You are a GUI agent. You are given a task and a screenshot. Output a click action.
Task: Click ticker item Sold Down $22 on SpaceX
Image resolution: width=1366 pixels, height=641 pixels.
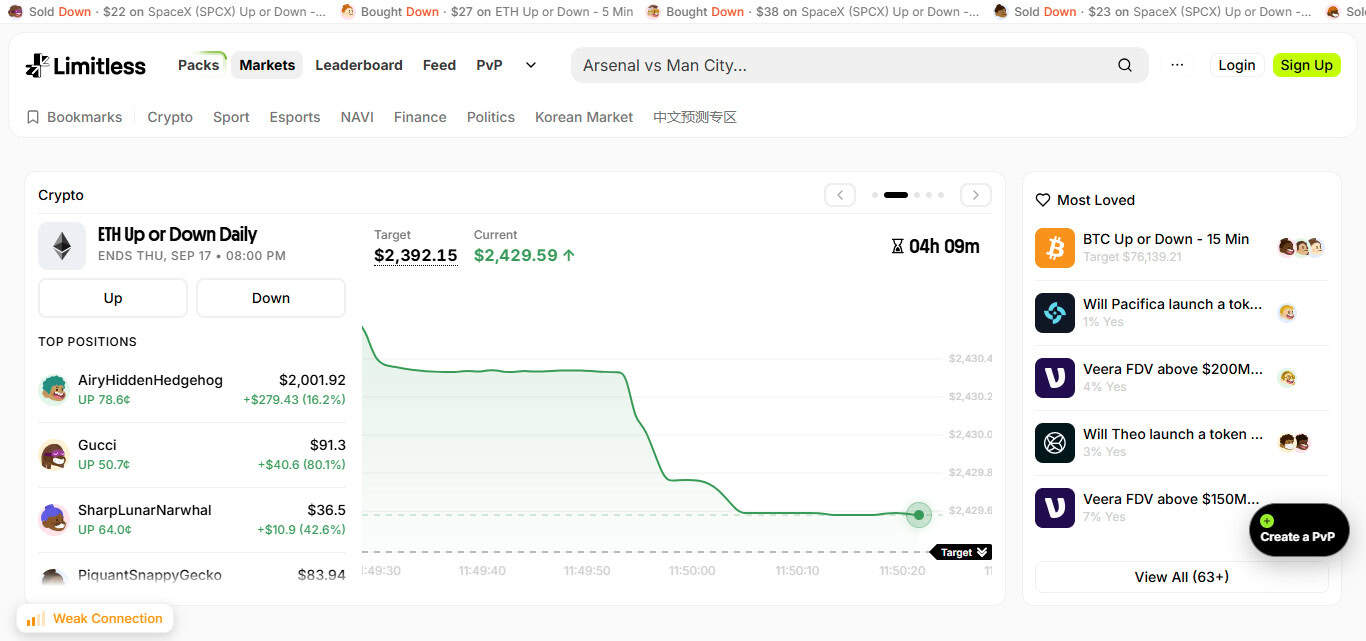[x=168, y=12]
